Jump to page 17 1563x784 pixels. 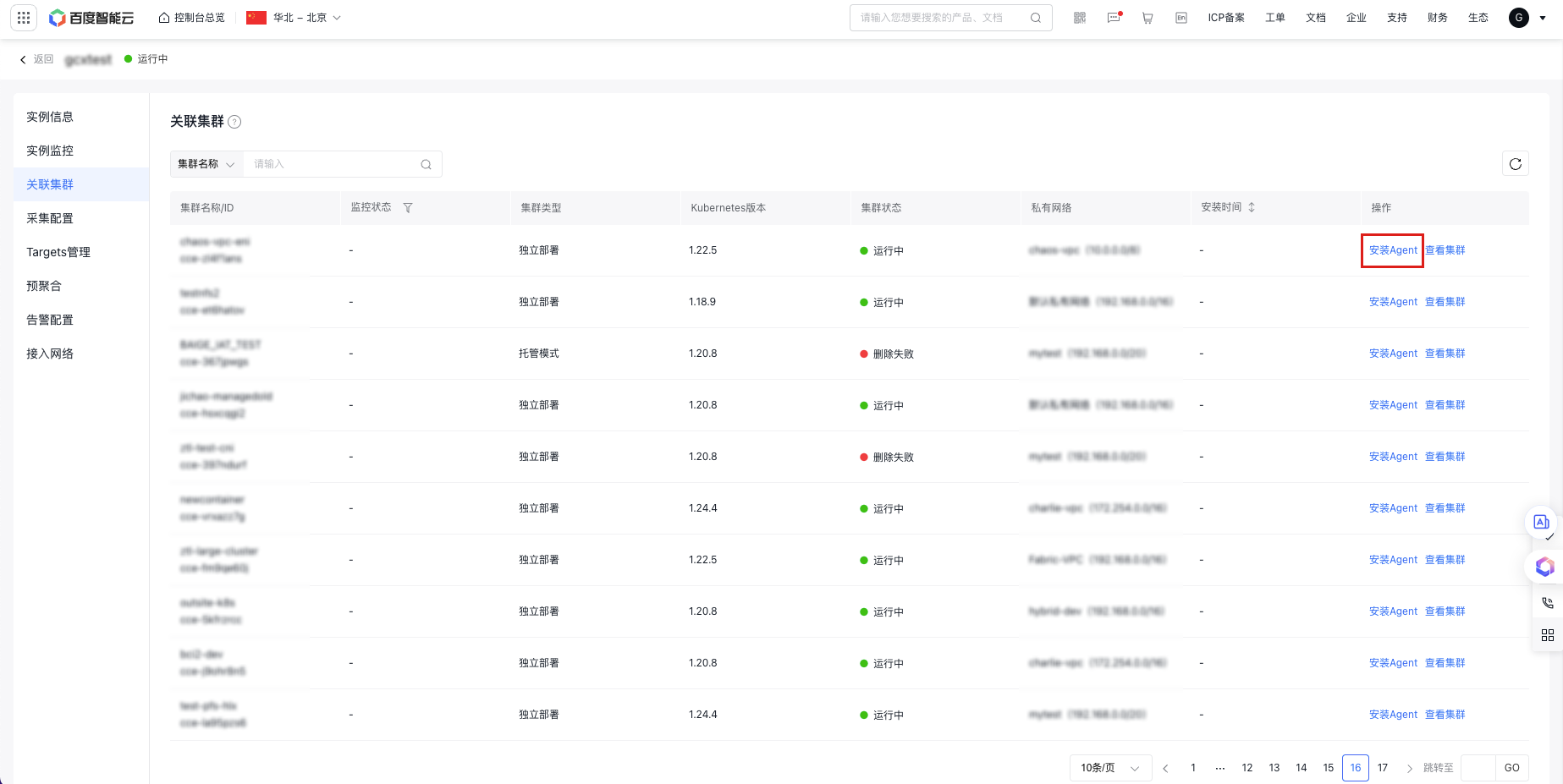1383,768
